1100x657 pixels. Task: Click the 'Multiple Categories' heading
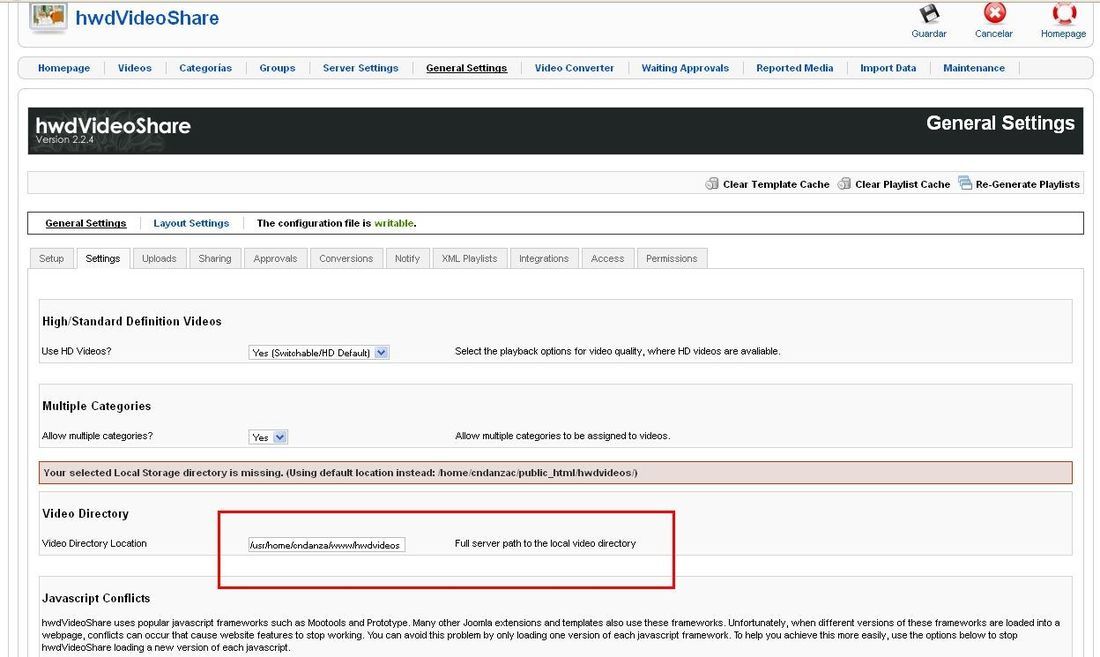97,406
